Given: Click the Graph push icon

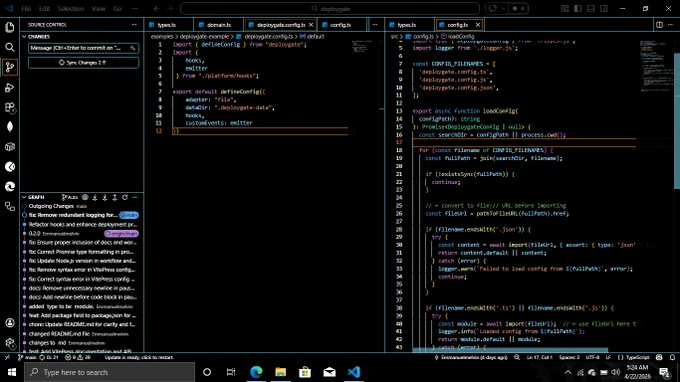Looking at the screenshot, I should point(115,197).
